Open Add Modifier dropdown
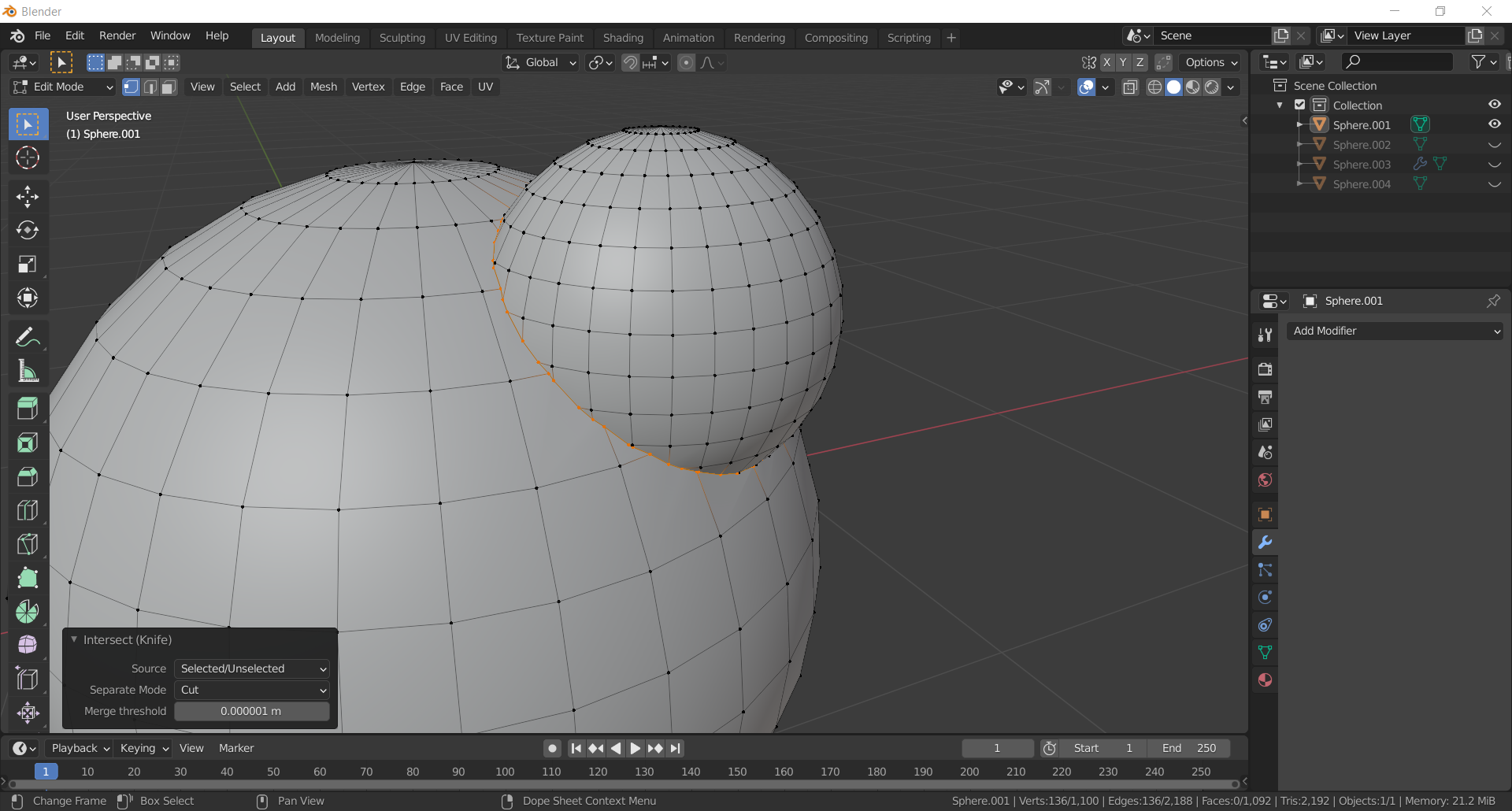 coord(1395,331)
